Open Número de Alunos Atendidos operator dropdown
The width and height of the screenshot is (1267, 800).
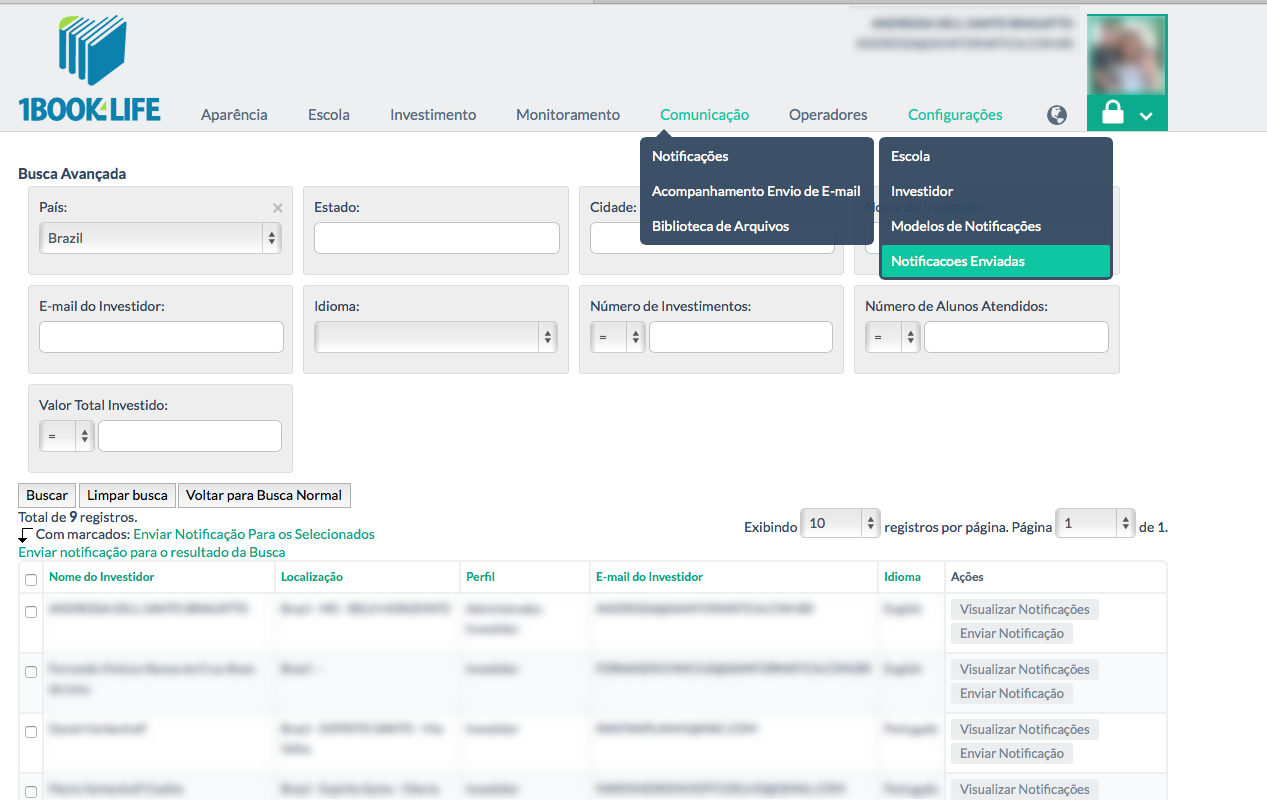pyautogui.click(x=893, y=337)
